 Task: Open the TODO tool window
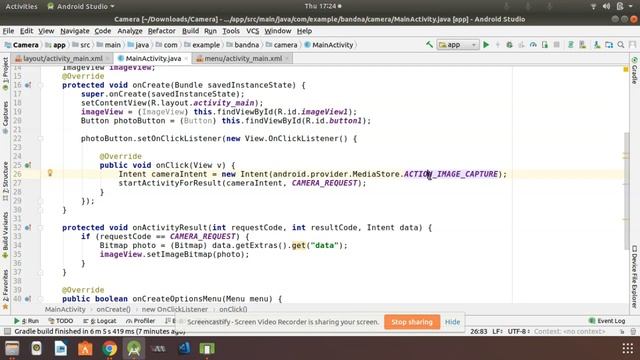pos(60,321)
